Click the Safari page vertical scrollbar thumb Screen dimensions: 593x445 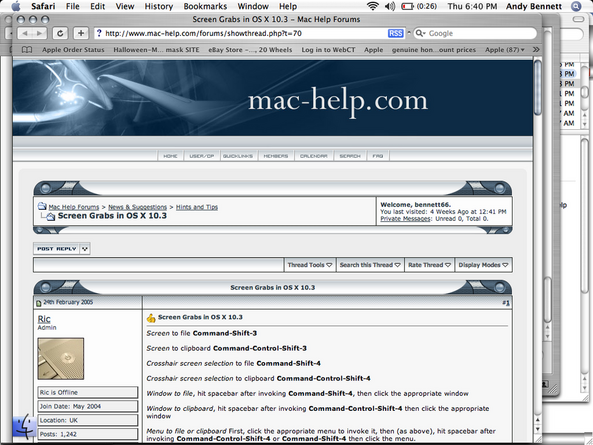point(537,88)
